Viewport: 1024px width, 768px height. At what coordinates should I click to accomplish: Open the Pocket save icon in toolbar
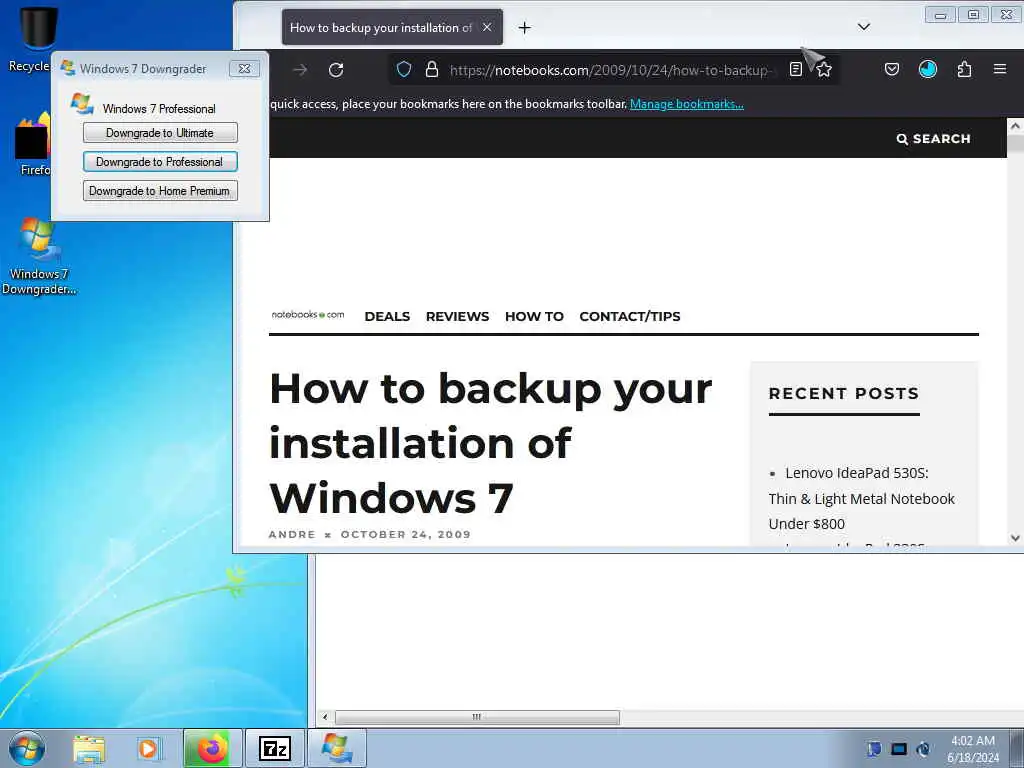pos(892,69)
